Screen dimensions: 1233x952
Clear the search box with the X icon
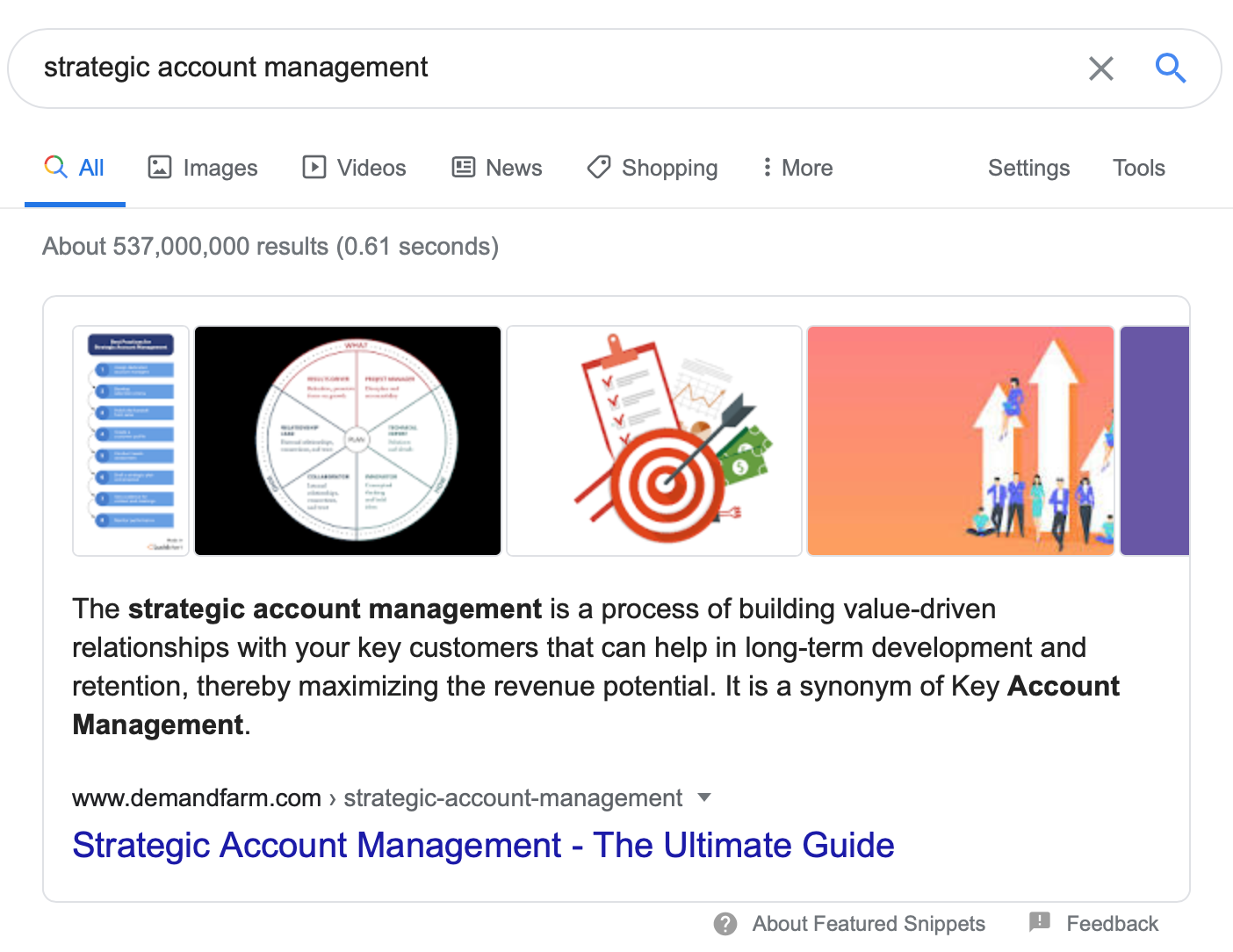tap(1100, 69)
